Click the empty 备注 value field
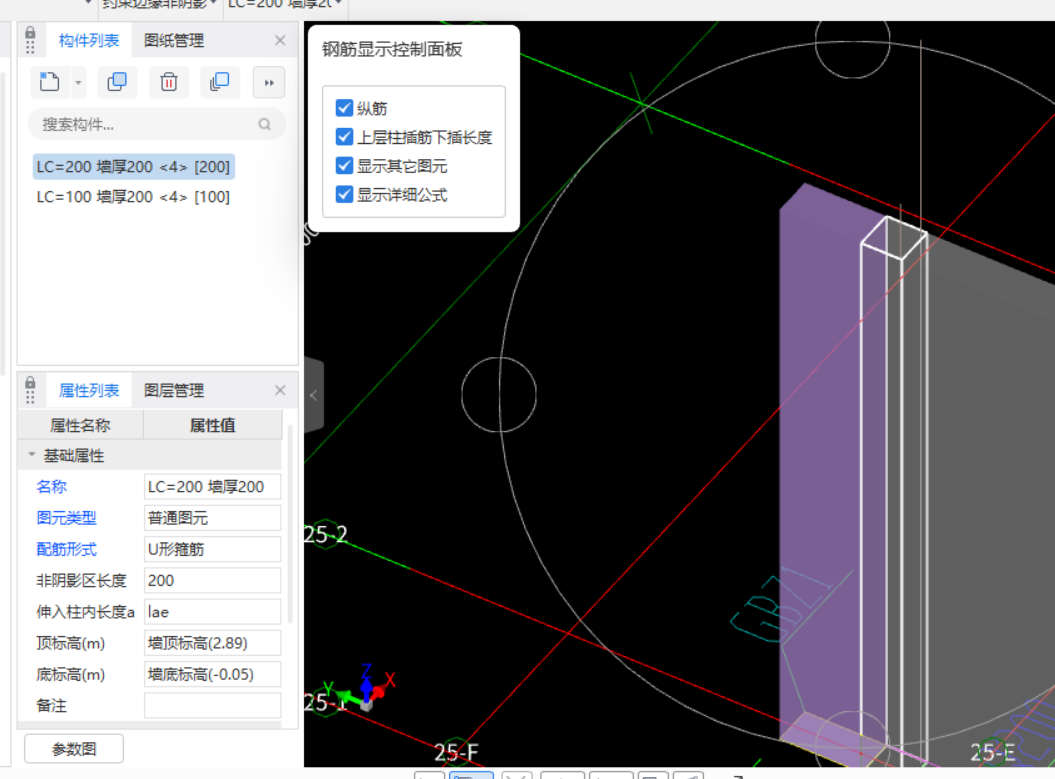The image size is (1055, 779). [213, 706]
